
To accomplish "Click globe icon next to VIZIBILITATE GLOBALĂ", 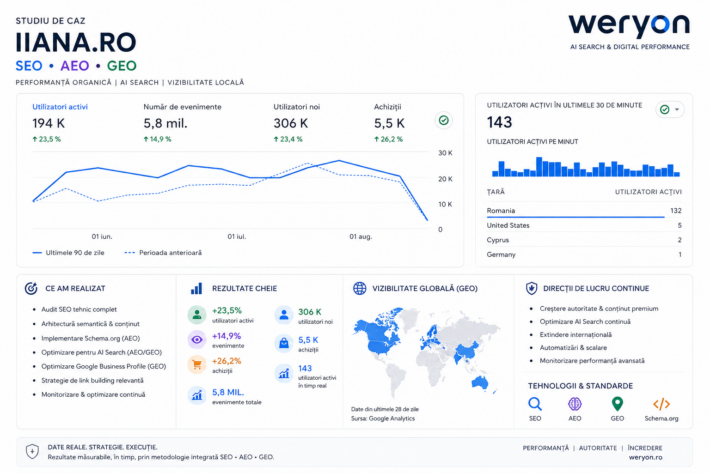I will [x=360, y=288].
